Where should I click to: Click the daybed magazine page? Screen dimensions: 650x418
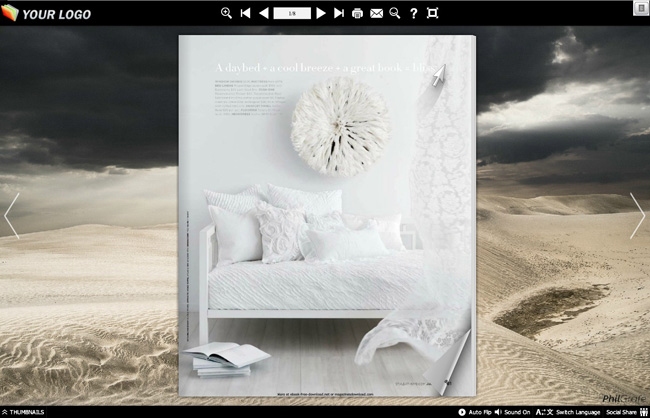327,216
